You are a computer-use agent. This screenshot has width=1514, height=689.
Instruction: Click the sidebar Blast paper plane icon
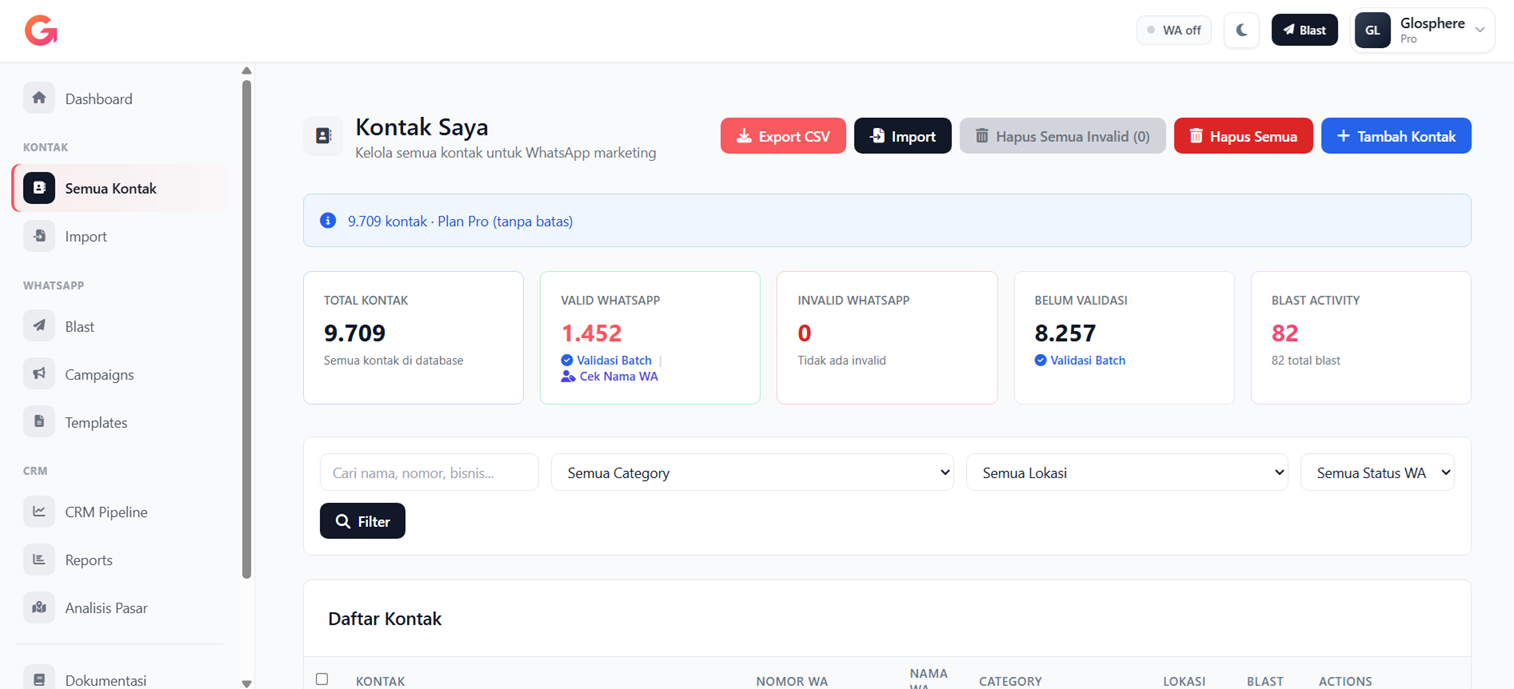point(39,326)
